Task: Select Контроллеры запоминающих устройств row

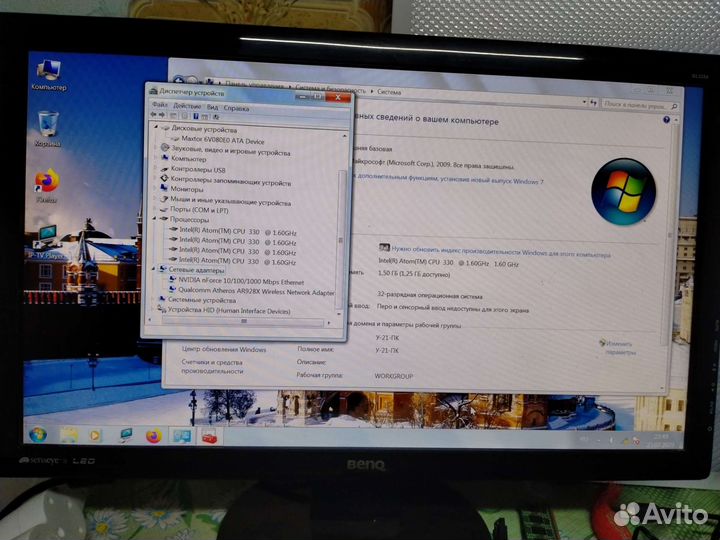Action: pyautogui.click(x=231, y=180)
